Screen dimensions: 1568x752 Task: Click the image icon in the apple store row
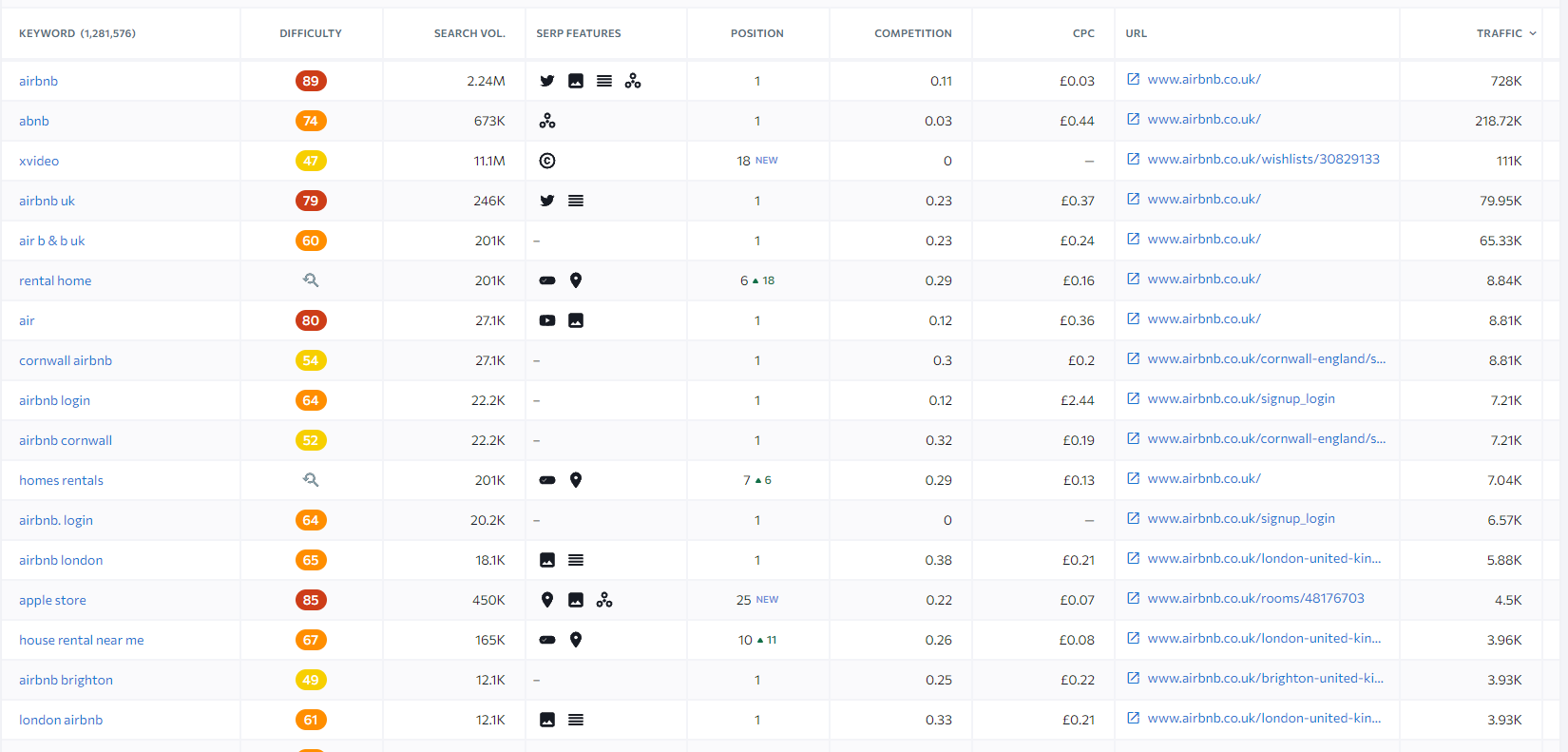click(576, 600)
